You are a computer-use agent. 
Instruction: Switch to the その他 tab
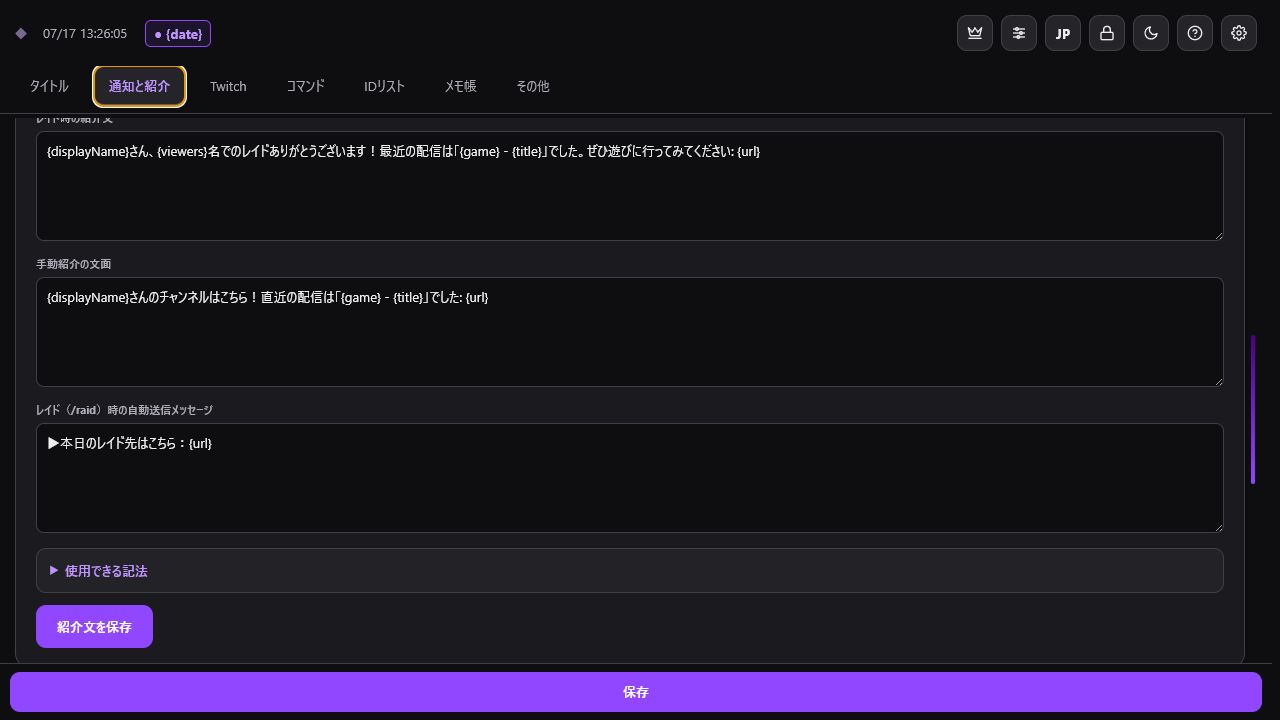click(532, 86)
